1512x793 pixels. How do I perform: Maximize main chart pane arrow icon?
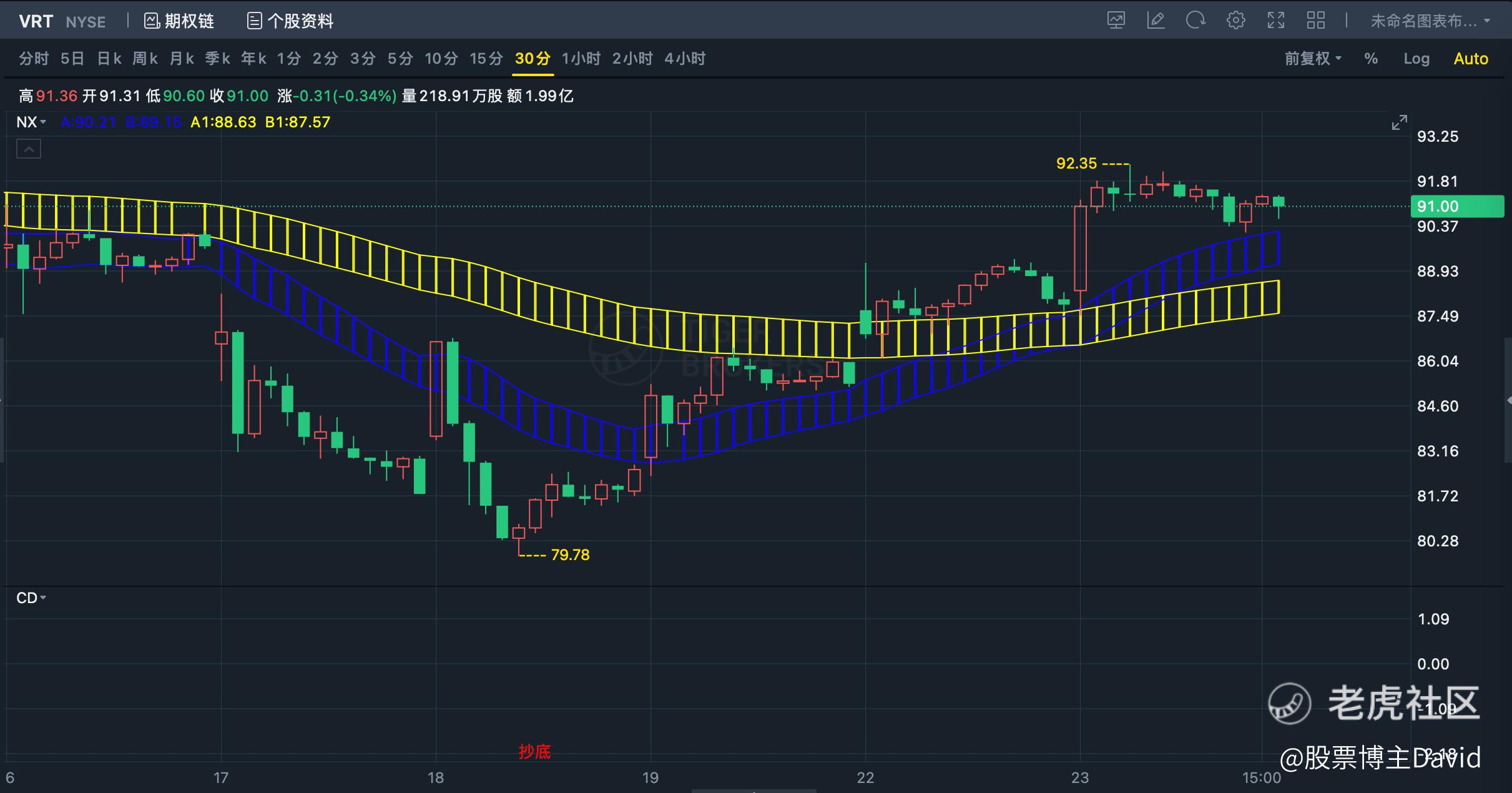[x=1400, y=122]
